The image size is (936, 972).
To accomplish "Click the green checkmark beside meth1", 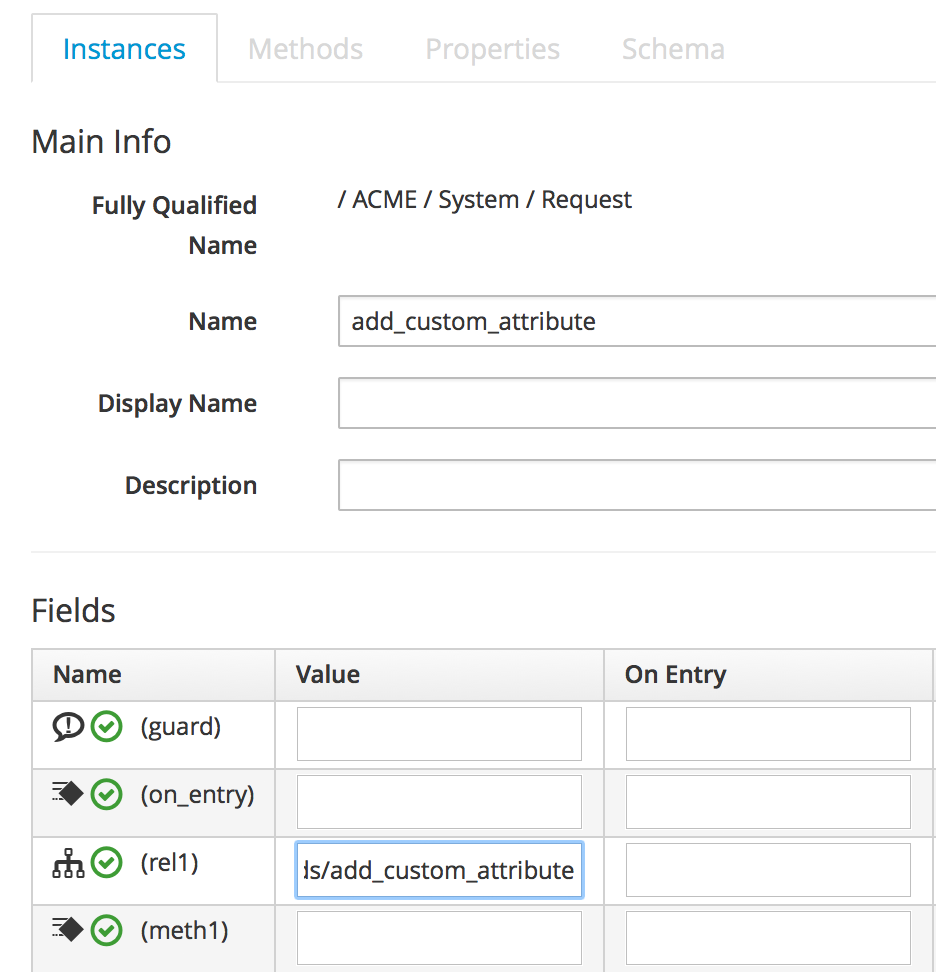I will (106, 931).
